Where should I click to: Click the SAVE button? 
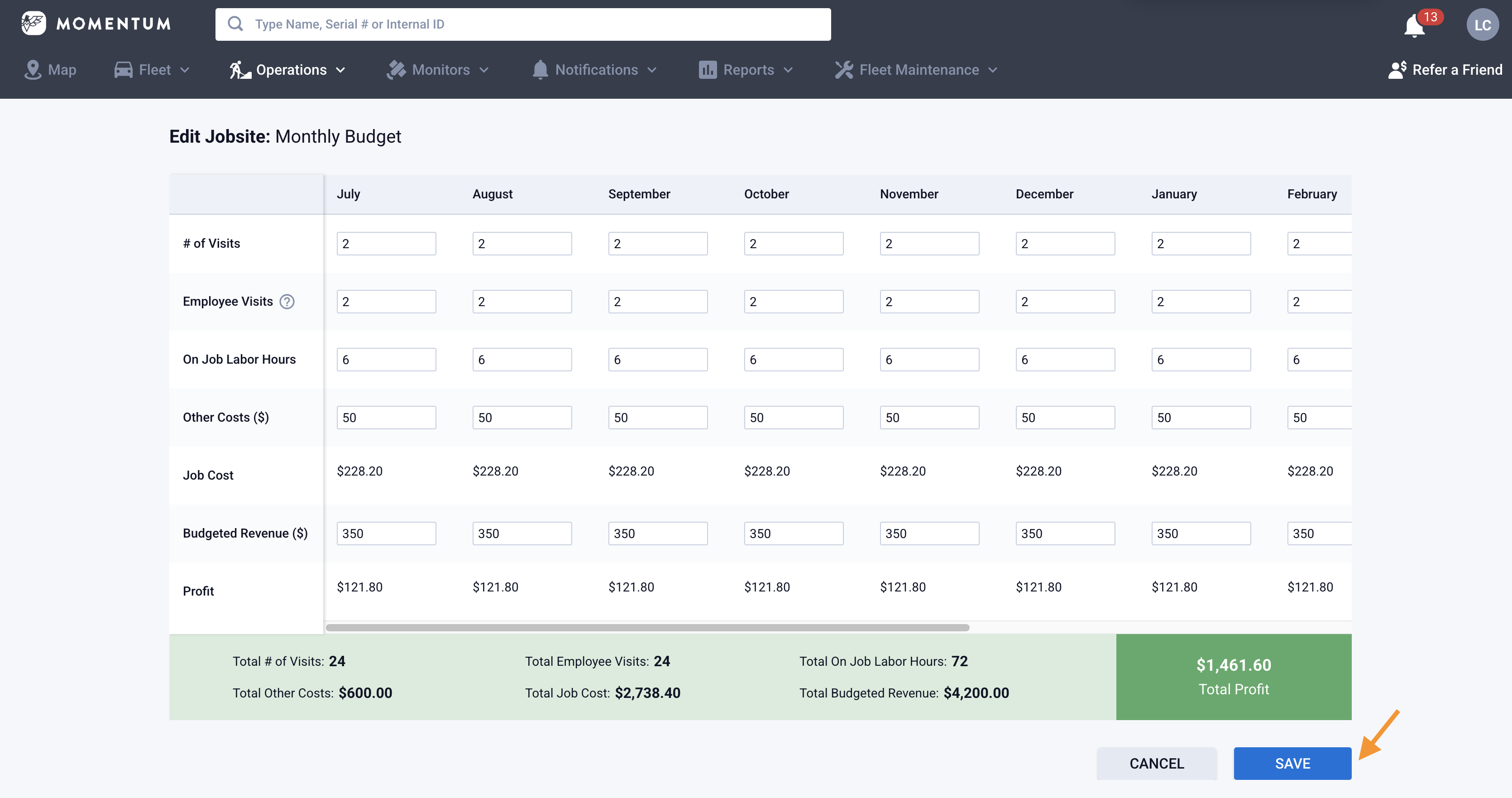click(1292, 764)
